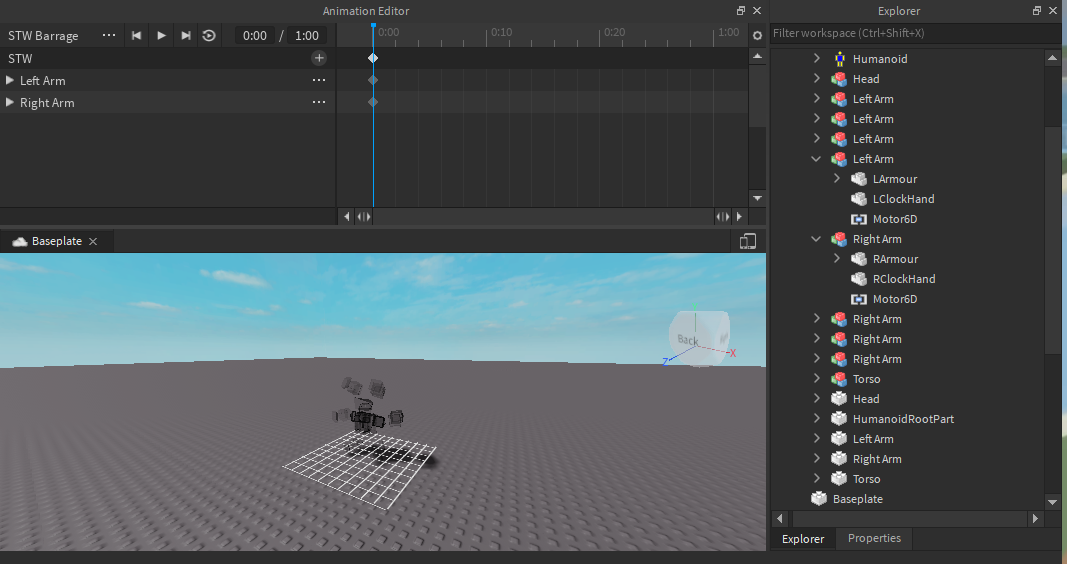Click Explorer horizontal scroll left arrow
Image resolution: width=1067 pixels, height=564 pixels.
point(780,518)
